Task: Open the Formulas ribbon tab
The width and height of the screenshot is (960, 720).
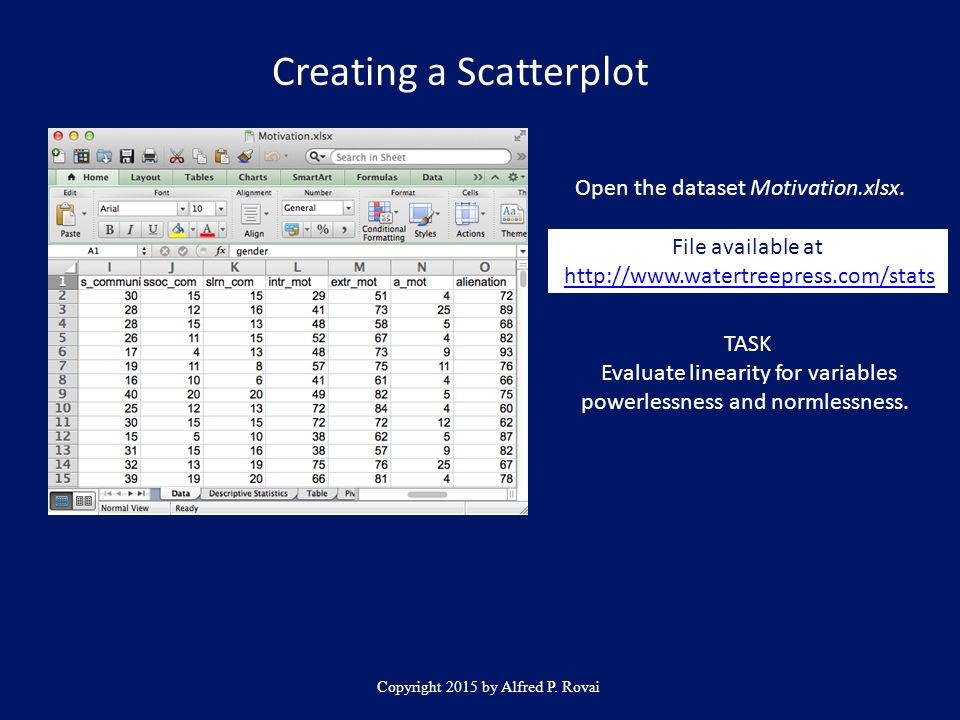Action: [377, 177]
